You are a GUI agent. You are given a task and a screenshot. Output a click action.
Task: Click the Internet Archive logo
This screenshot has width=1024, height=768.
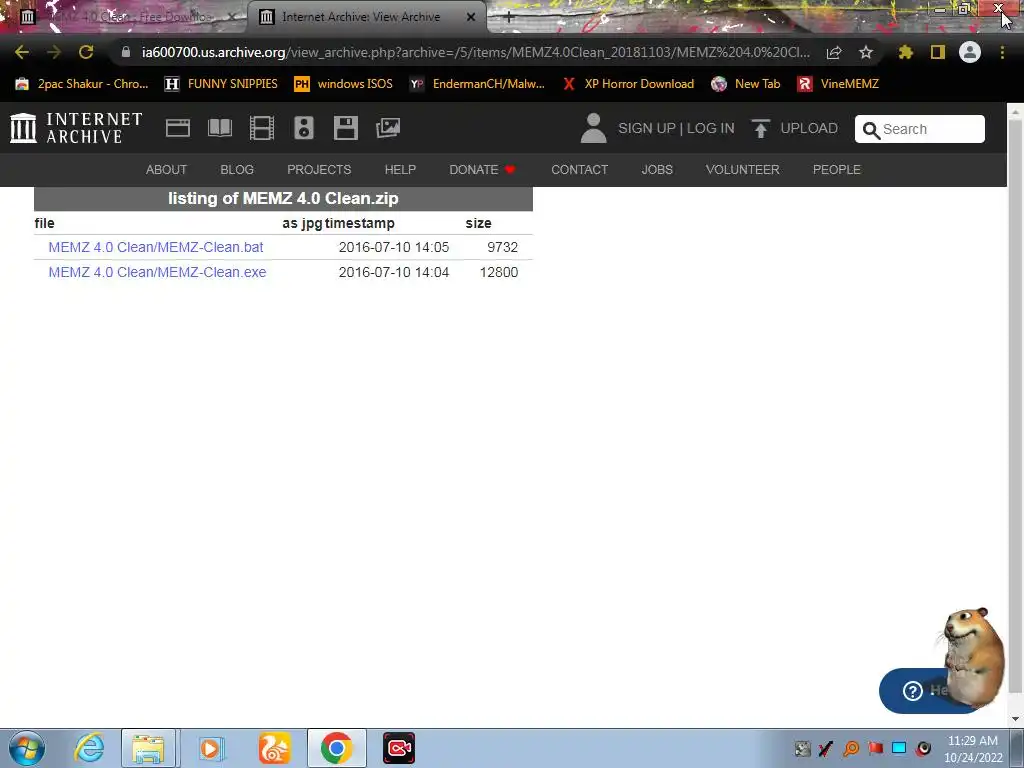point(76,128)
